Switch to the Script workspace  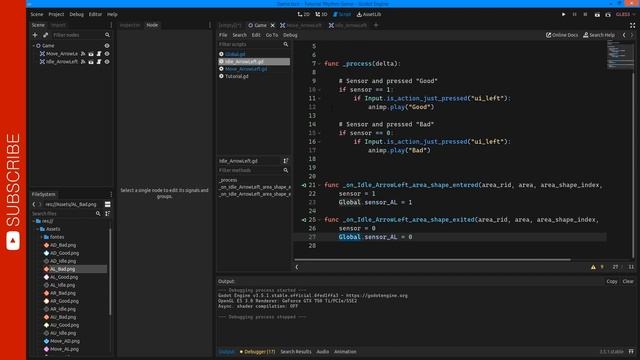click(x=342, y=14)
